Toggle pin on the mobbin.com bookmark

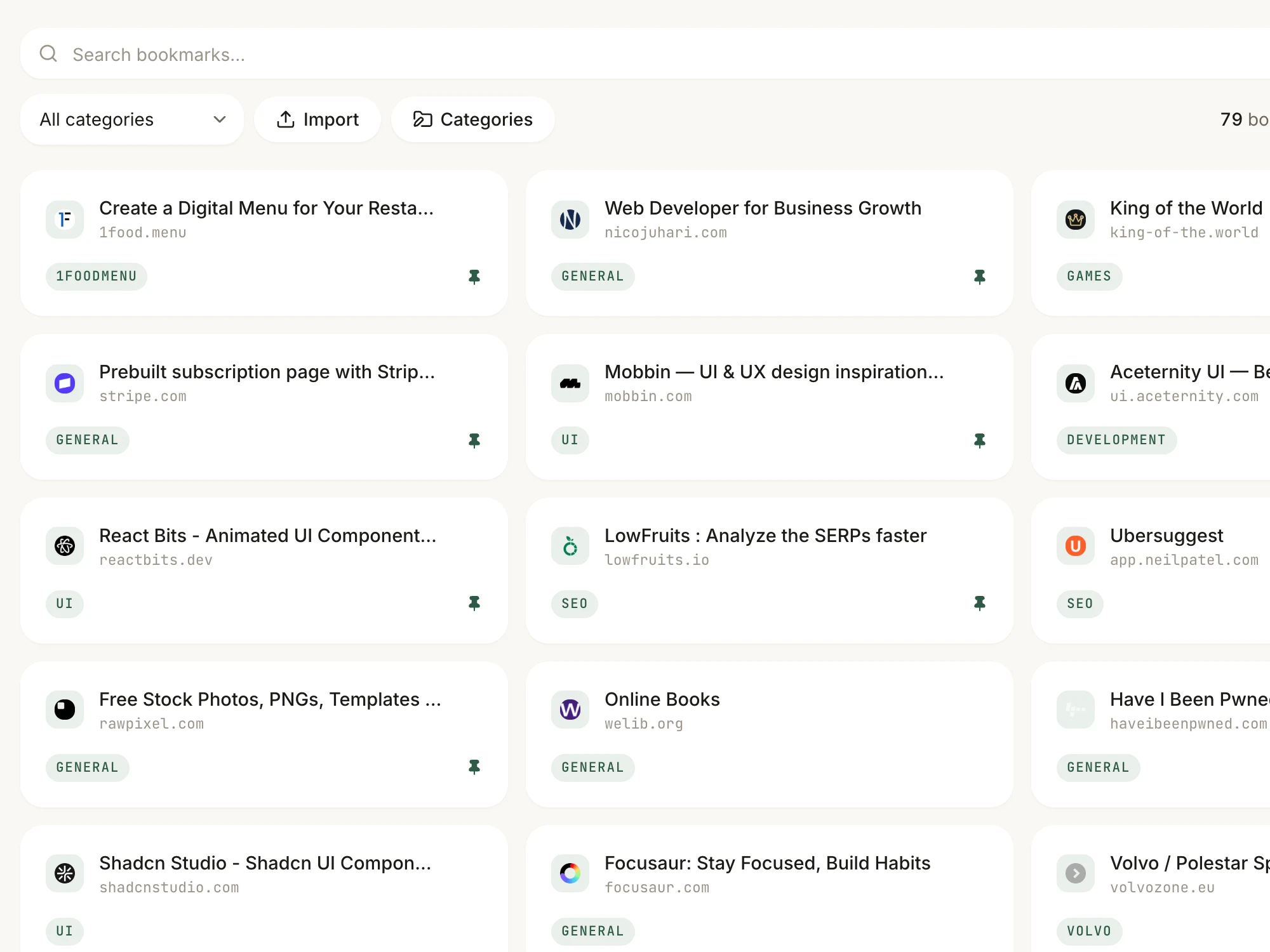point(980,440)
